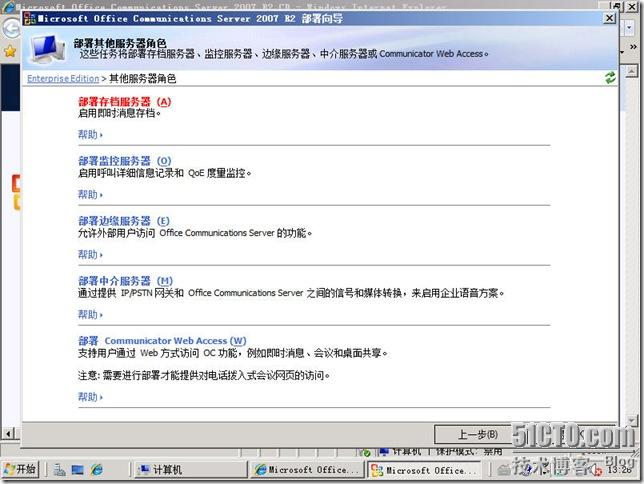644x484 pixels.
Task: Open 帮助 under 部署中介服务器
Action: coord(90,314)
